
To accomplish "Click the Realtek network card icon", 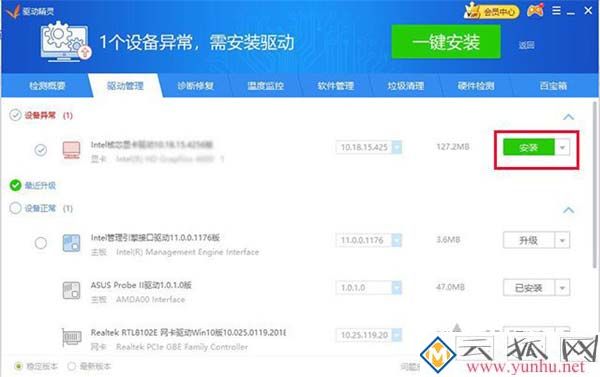I will [72, 337].
